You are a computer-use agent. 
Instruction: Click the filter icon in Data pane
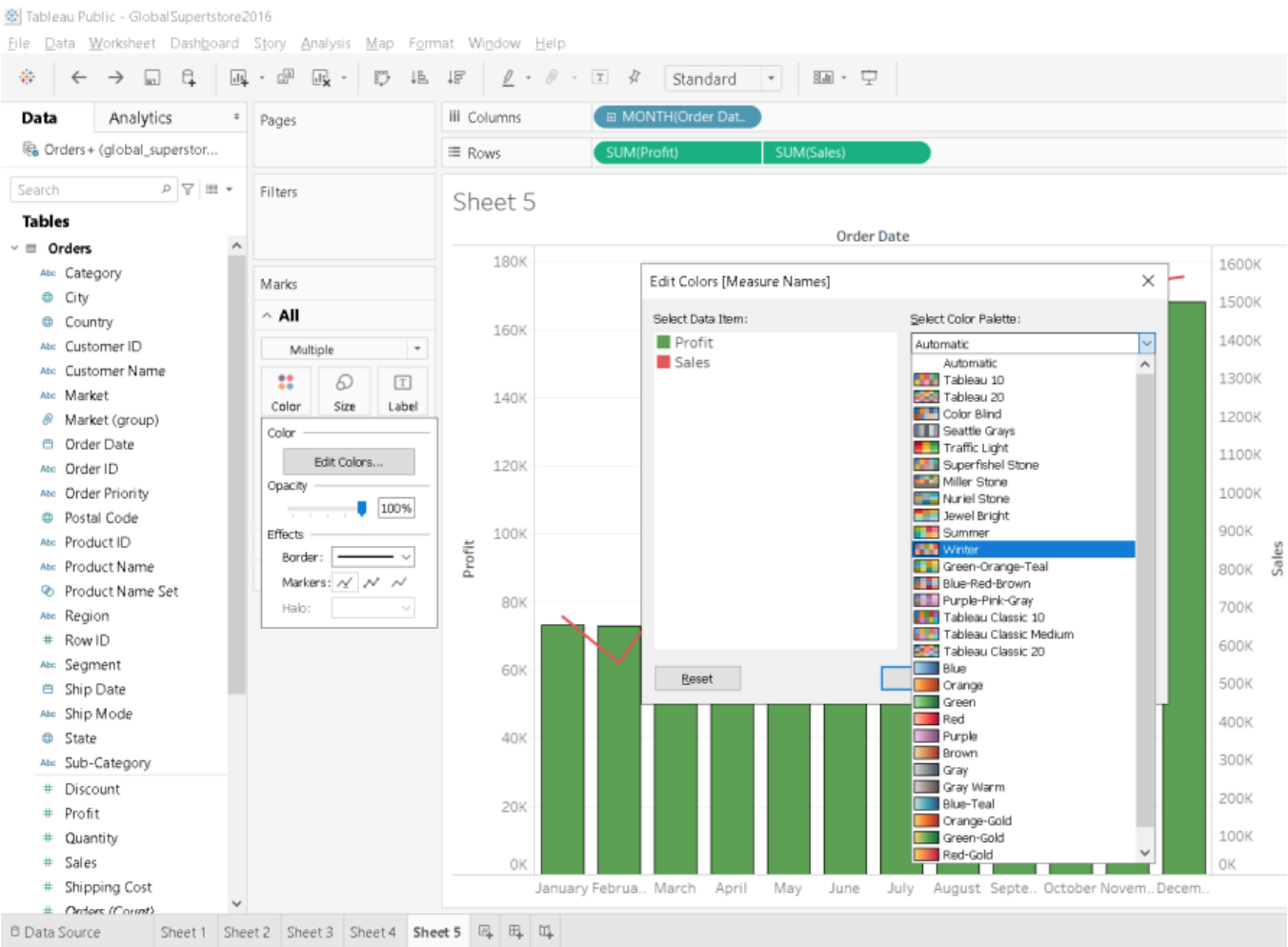click(188, 189)
